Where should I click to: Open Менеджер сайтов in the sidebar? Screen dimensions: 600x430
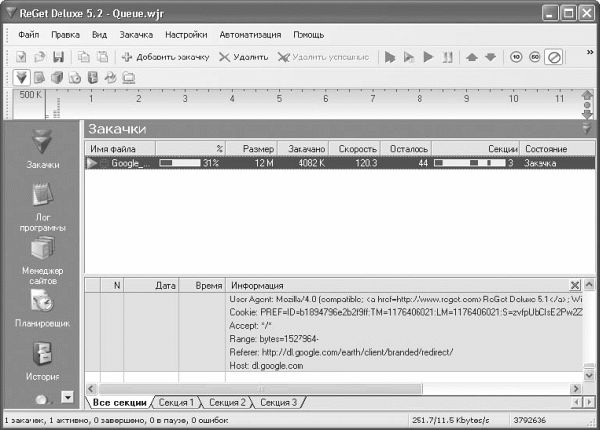[x=42, y=260]
